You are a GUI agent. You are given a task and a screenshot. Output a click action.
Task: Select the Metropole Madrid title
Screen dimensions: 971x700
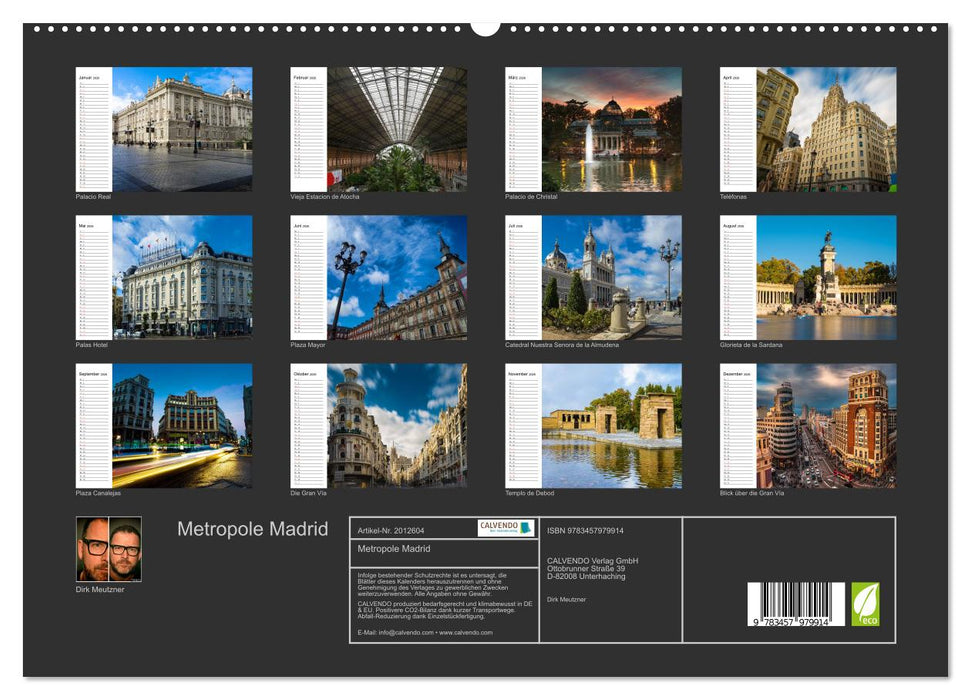tap(251, 529)
